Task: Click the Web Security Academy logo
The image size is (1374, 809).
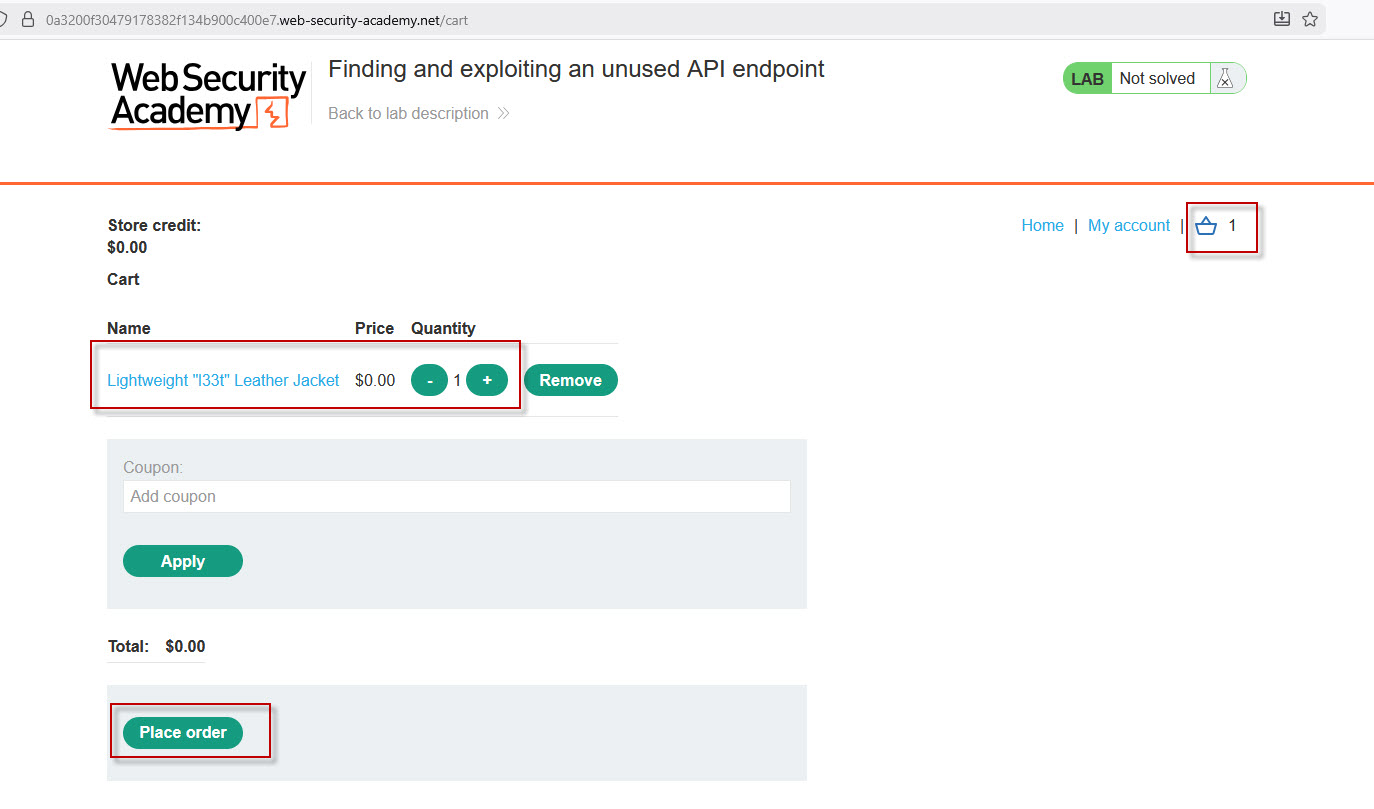Action: pyautogui.click(x=206, y=96)
